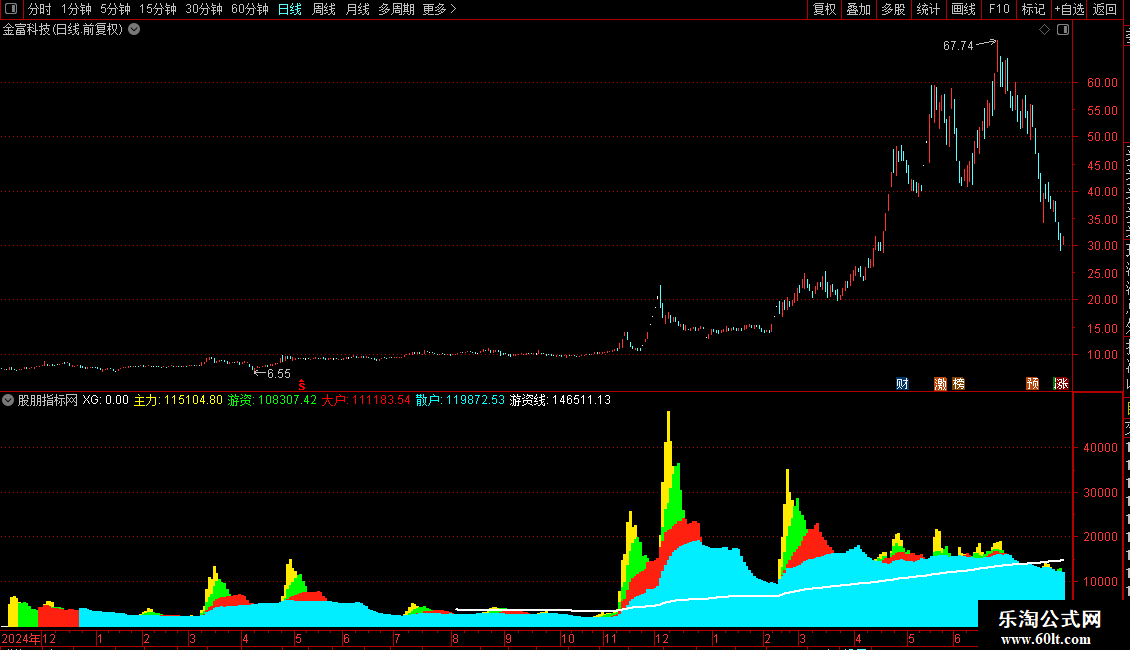This screenshot has height=650, width=1130.
Task: Select the 60分钟 period
Action: (x=250, y=9)
